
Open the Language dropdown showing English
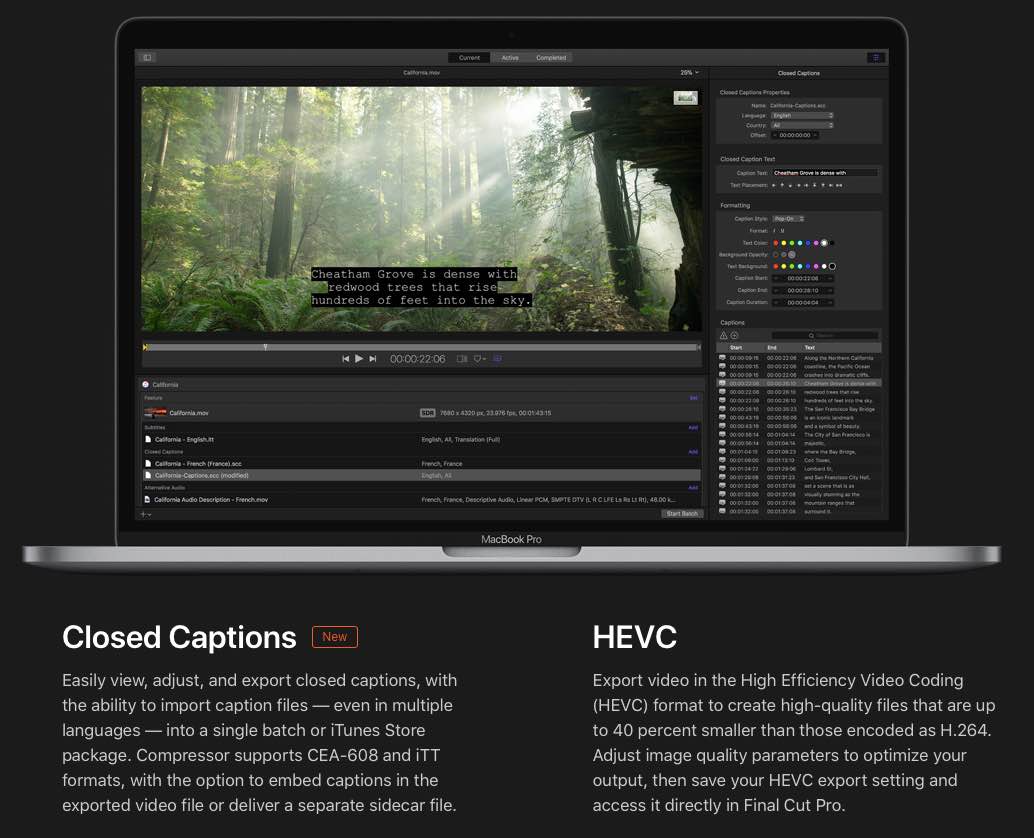(x=803, y=115)
